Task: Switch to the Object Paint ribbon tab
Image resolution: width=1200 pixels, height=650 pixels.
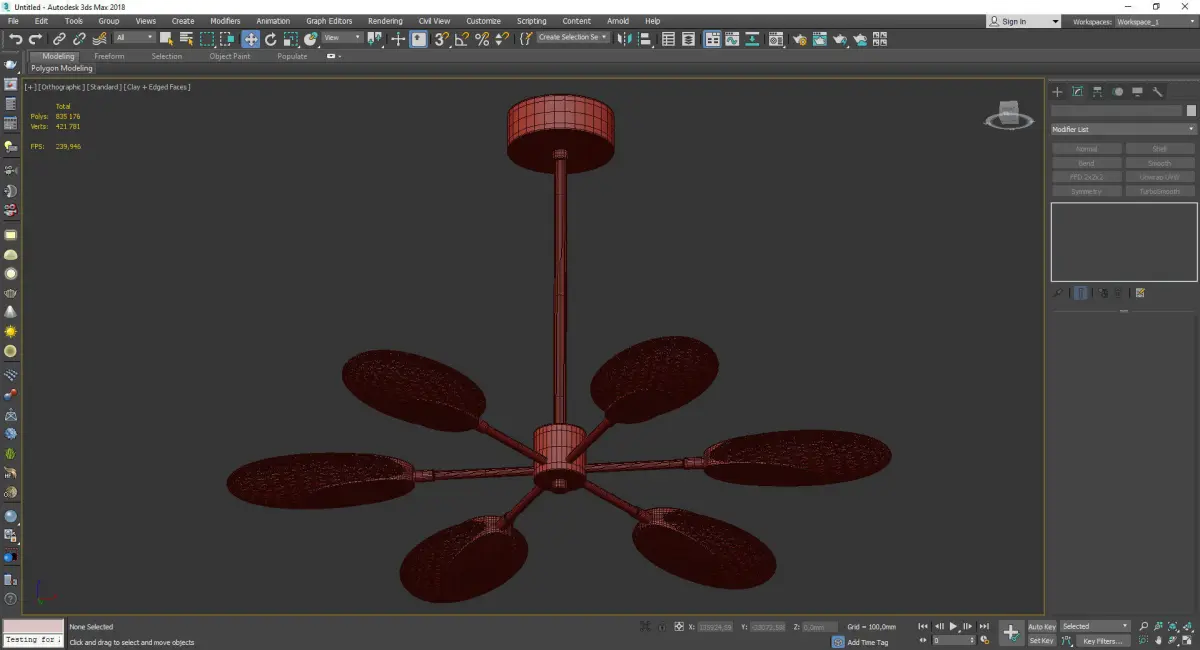Action: [230, 56]
